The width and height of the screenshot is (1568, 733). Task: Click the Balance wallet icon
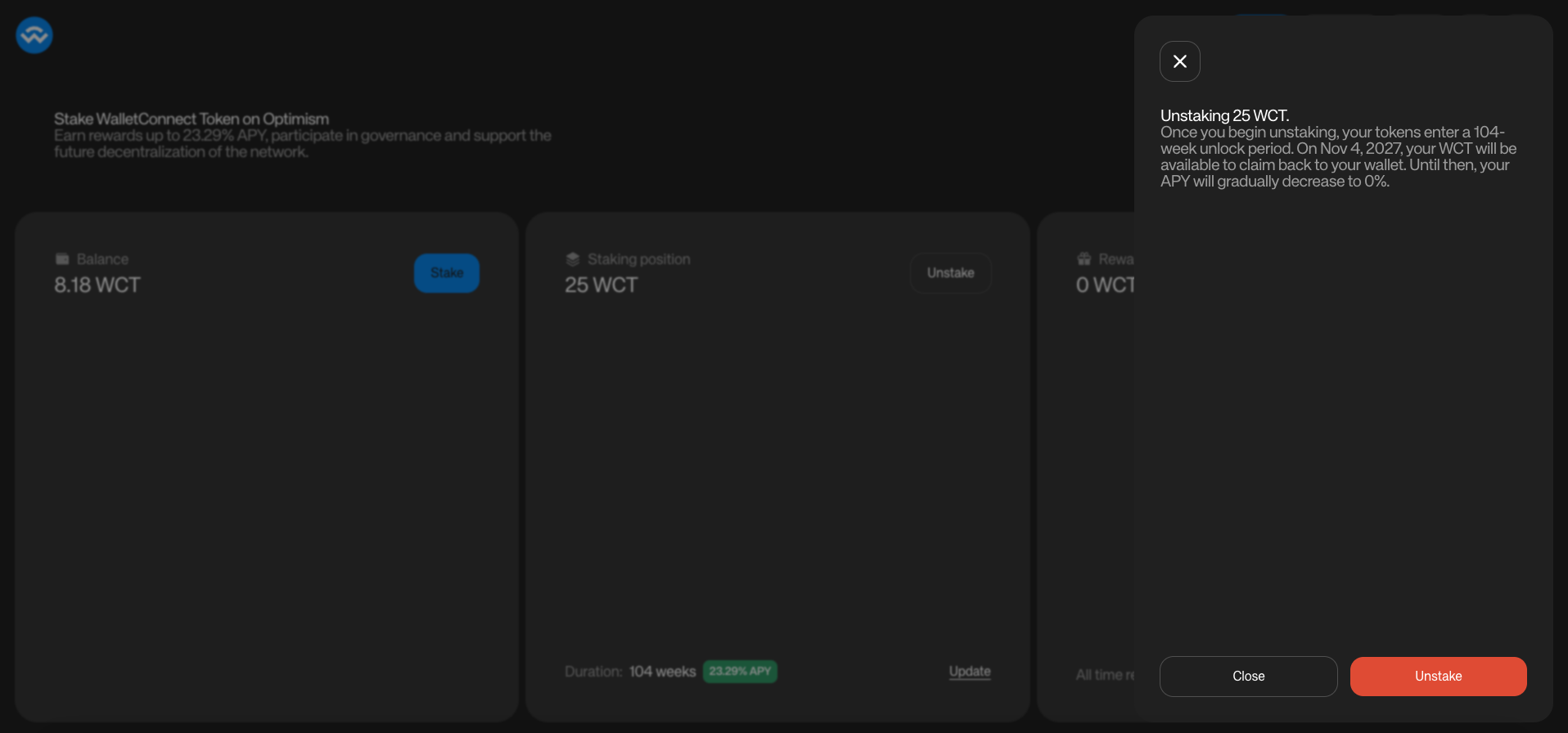pyautogui.click(x=62, y=259)
